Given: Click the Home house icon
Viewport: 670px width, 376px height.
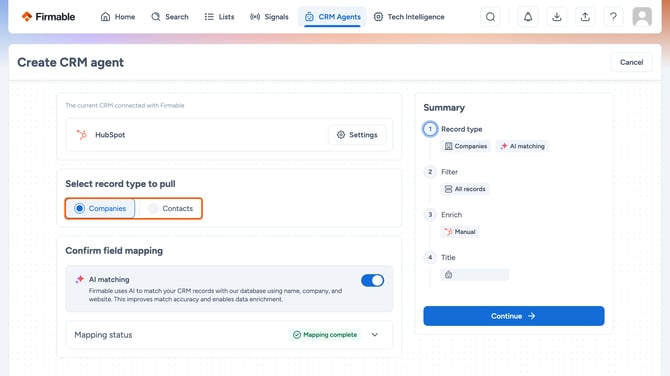Looking at the screenshot, I should 105,17.
